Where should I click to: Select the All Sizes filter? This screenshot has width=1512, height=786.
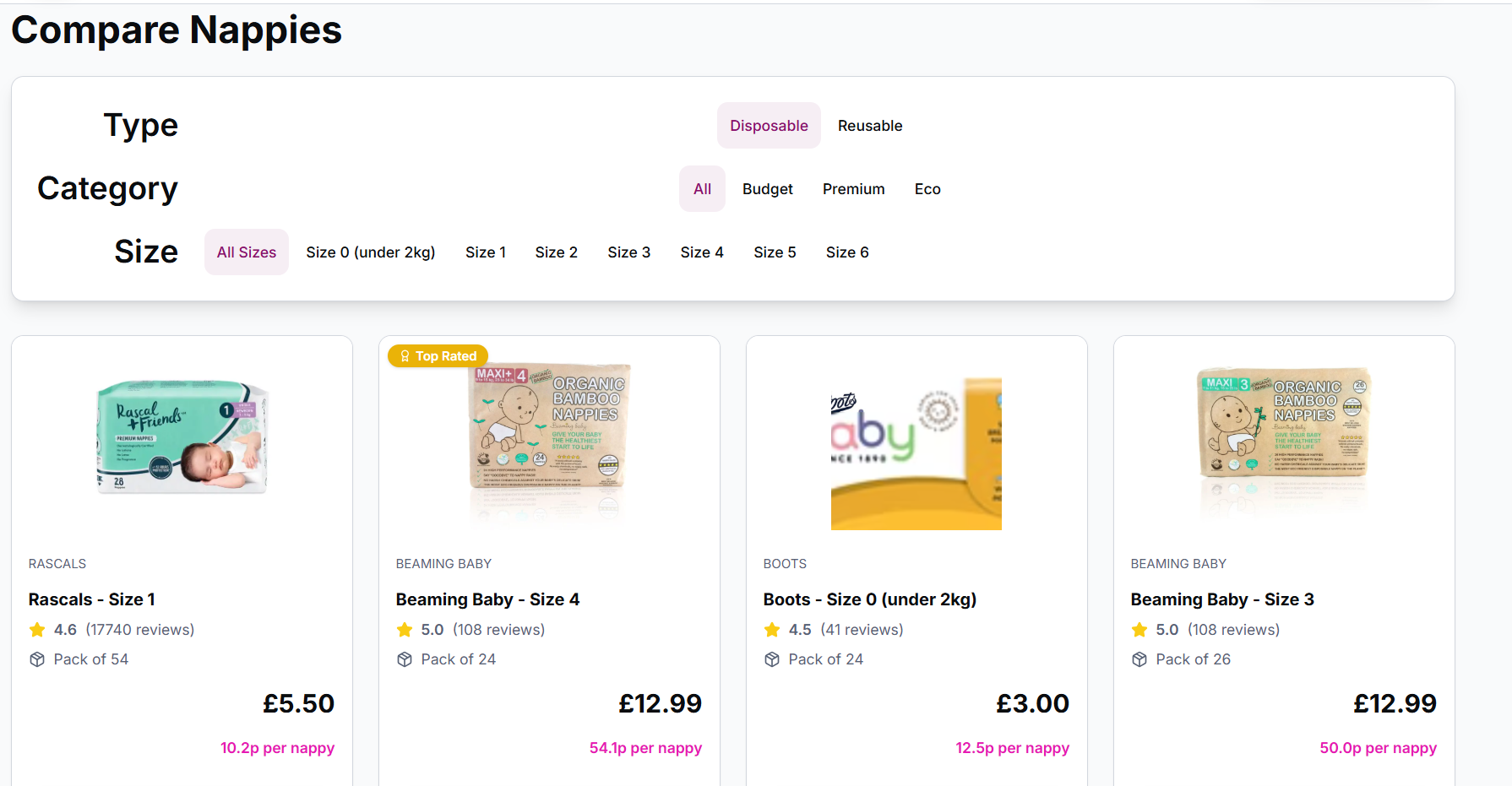tap(247, 252)
